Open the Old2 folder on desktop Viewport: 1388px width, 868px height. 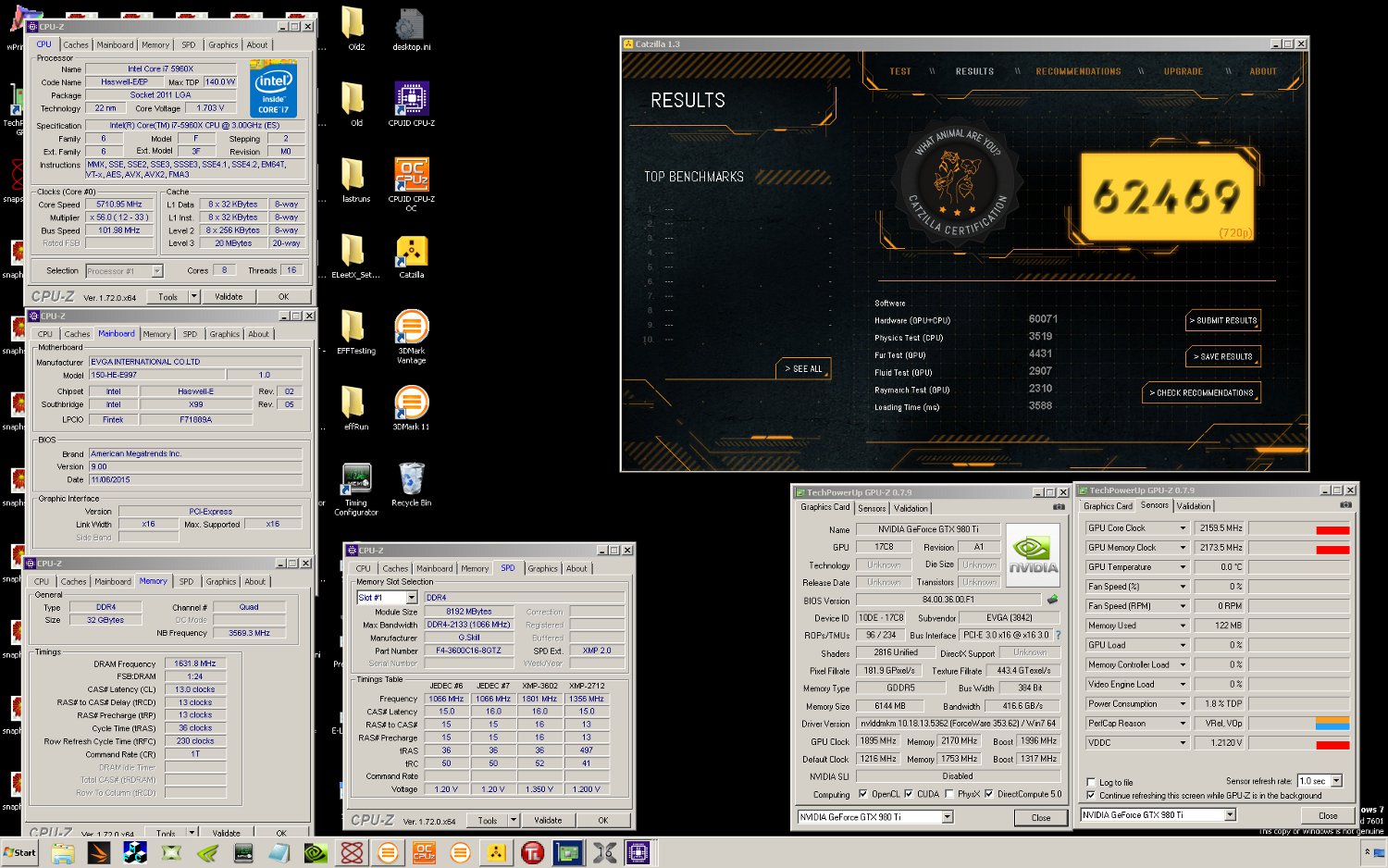click(x=355, y=29)
